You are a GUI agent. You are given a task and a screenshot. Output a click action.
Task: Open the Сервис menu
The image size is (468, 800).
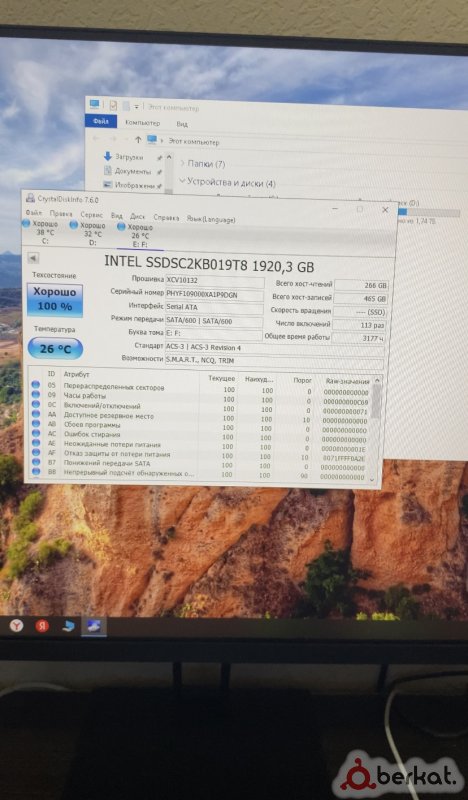point(92,215)
